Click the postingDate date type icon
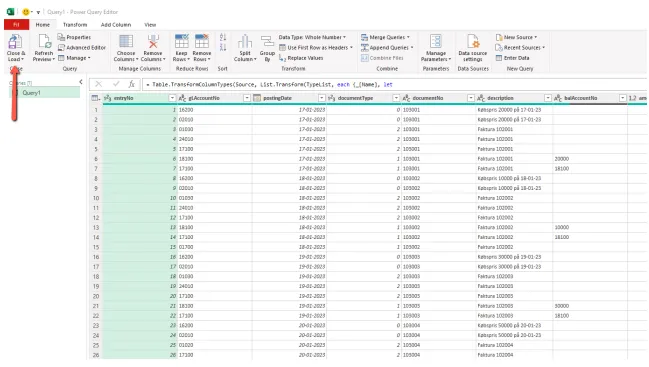This screenshot has width=649, height=367. [x=257, y=98]
